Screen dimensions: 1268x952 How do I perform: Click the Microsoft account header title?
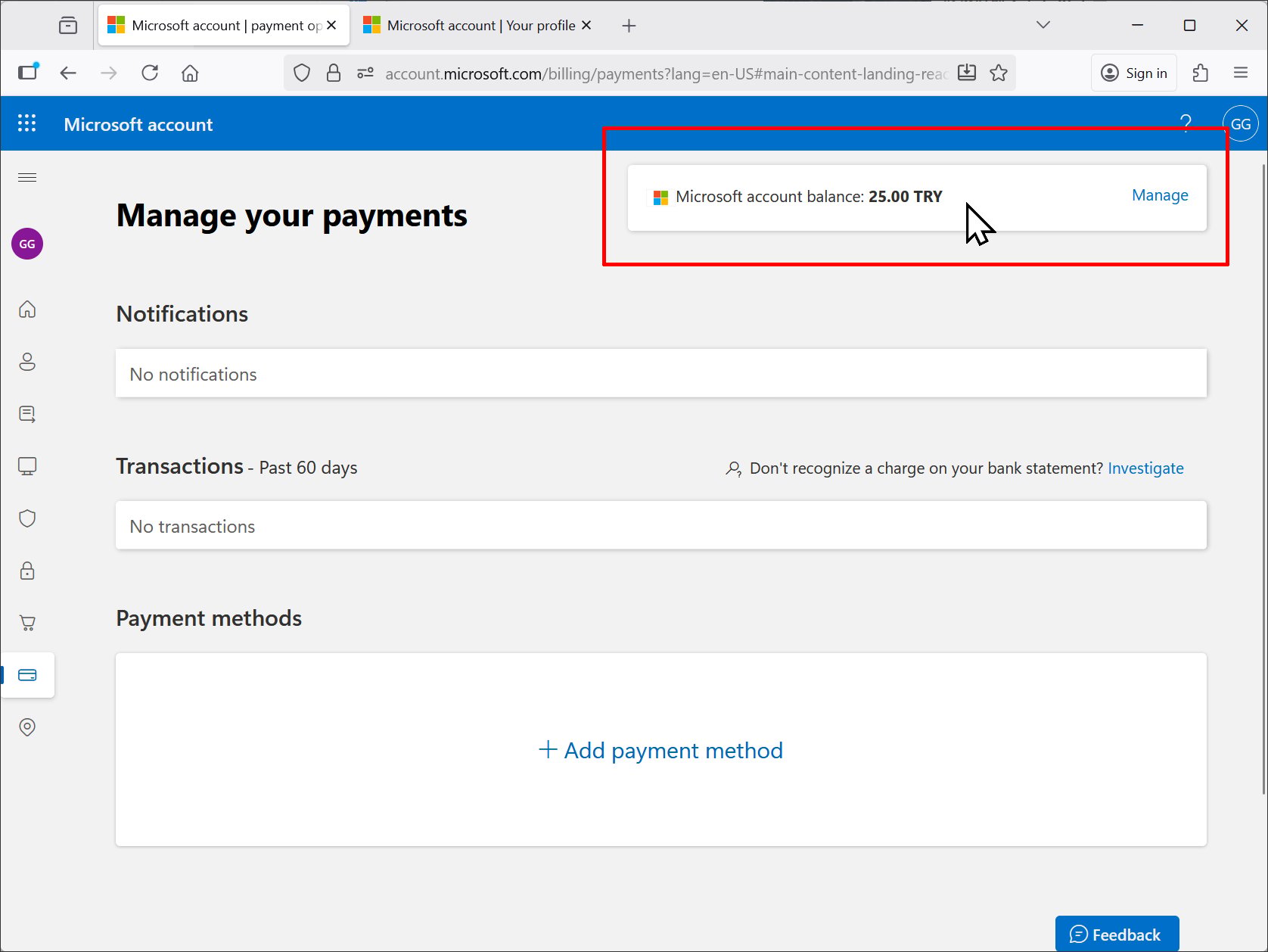point(138,125)
